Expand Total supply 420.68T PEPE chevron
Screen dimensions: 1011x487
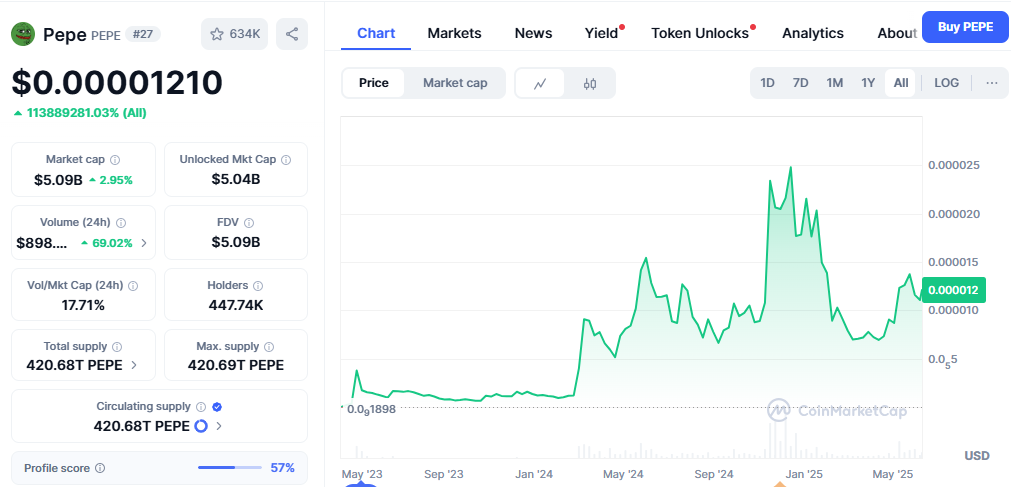(134, 365)
